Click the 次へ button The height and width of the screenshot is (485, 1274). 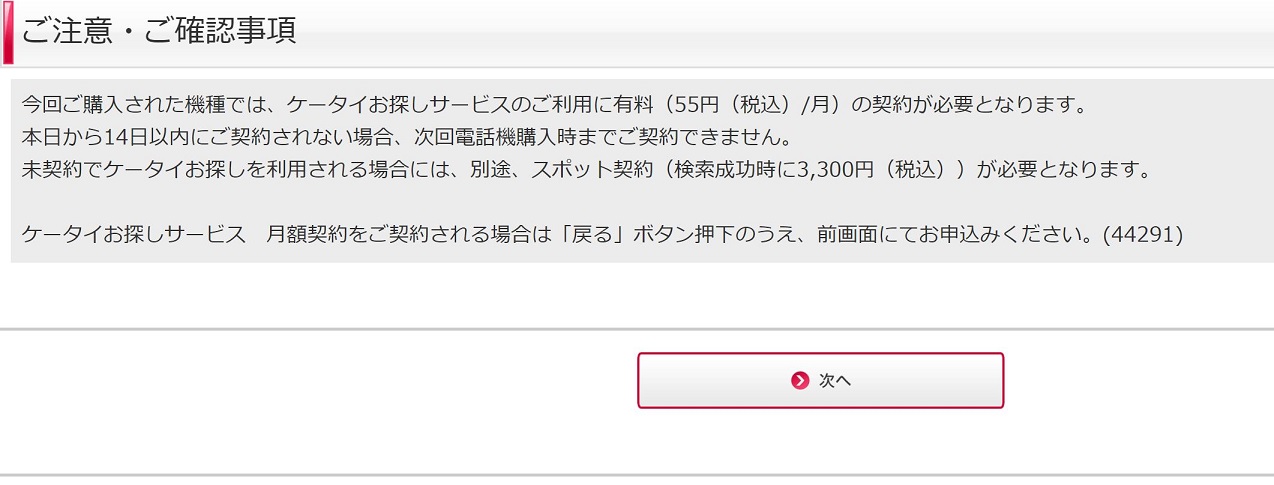[820, 380]
